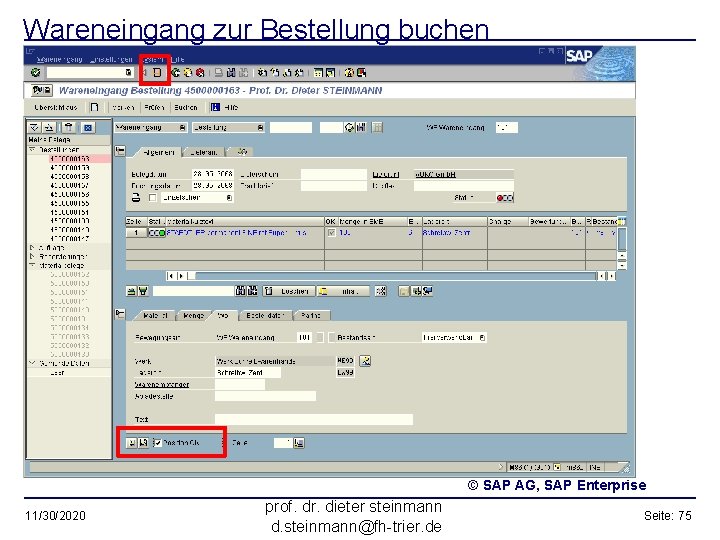Screen dimensions: 720x540
Task: Expand the Aufträge tree node
Action: [32, 248]
